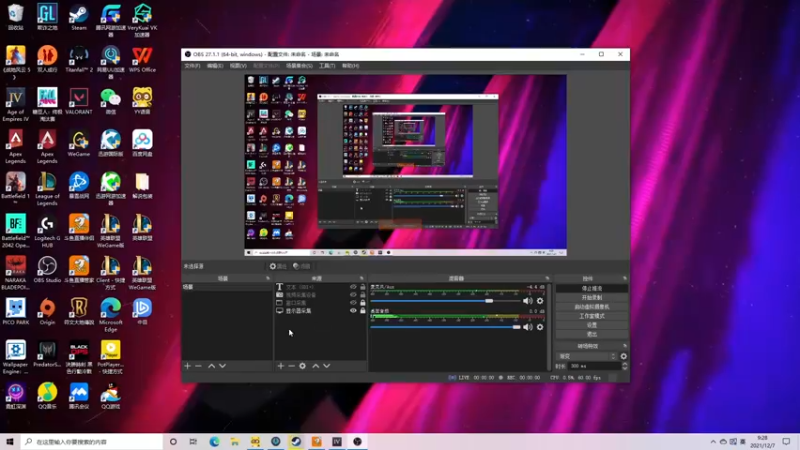
Task: Select the OBS Studio desktop icon
Action: tap(47, 269)
